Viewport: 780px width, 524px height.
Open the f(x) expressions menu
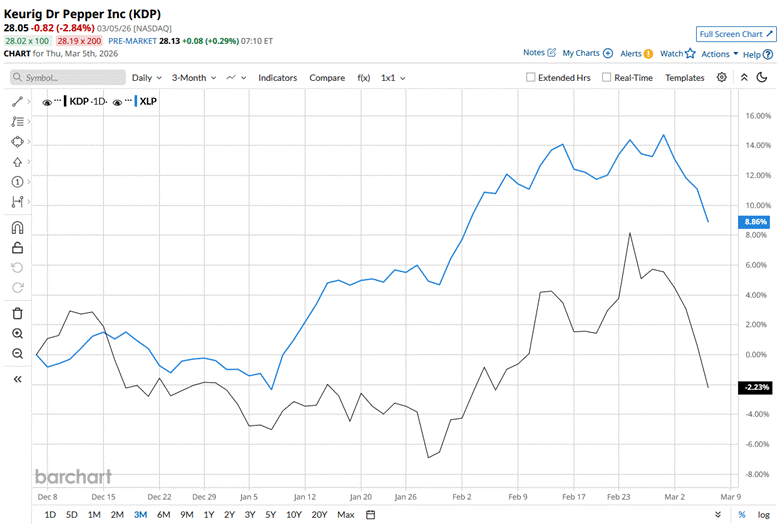click(364, 78)
